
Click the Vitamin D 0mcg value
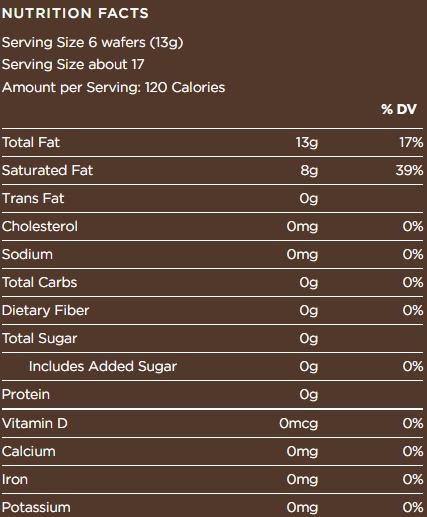tap(299, 424)
